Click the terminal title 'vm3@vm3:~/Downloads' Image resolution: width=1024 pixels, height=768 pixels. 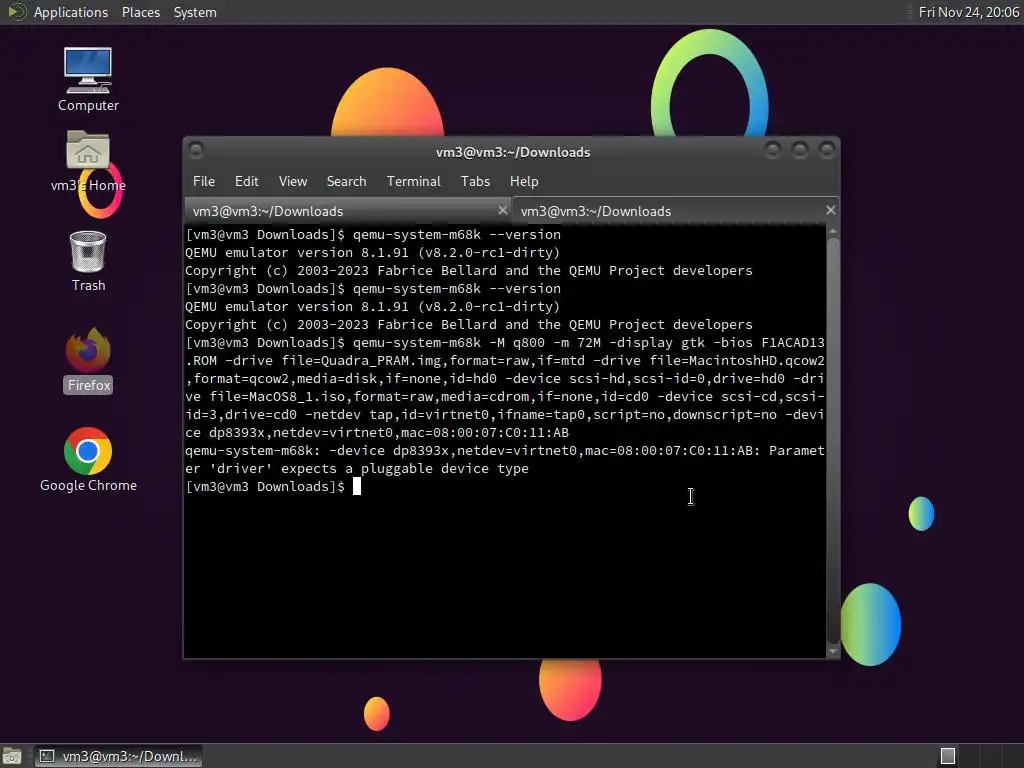tap(513, 152)
